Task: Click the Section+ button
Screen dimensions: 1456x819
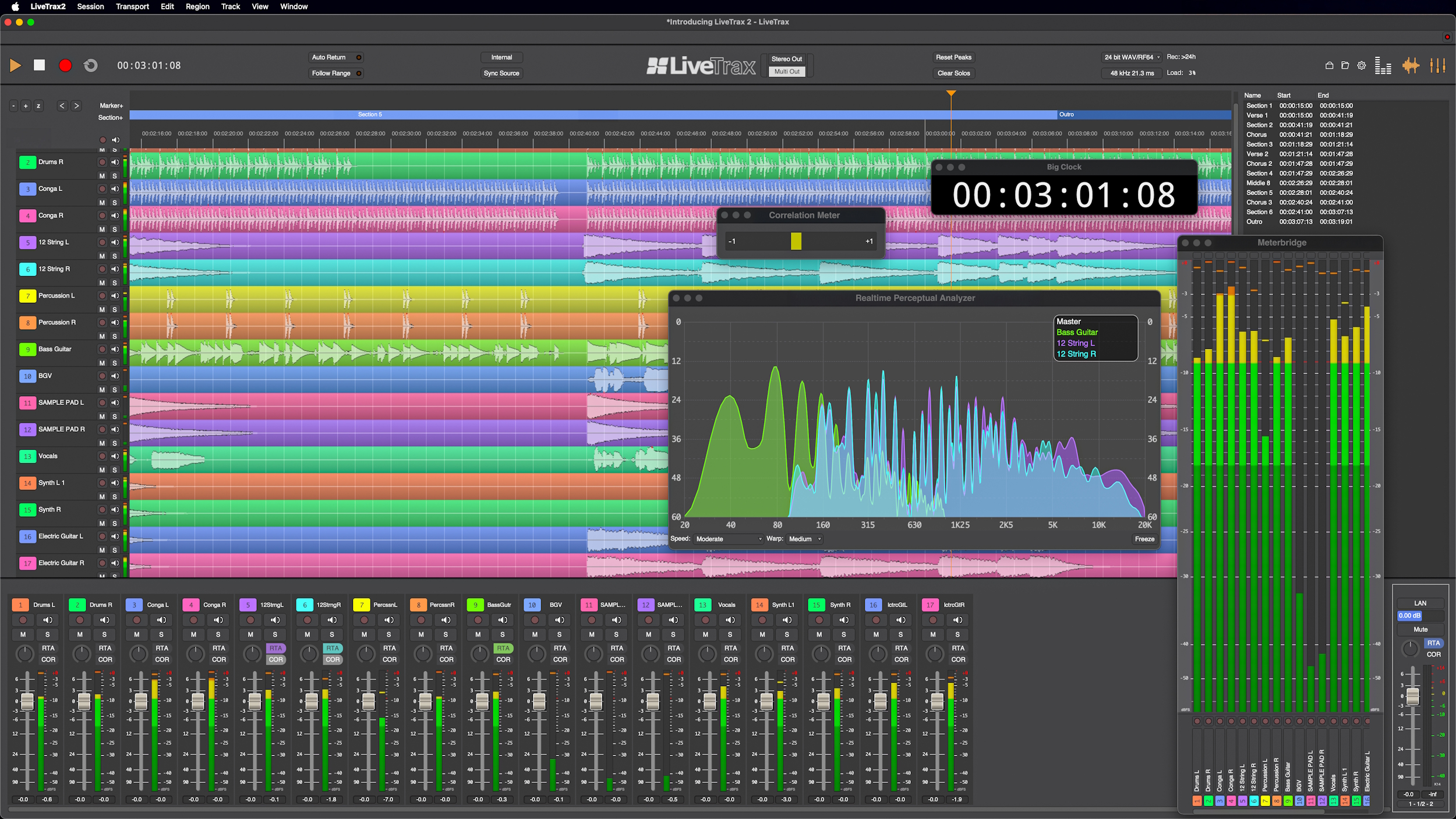Action: (x=111, y=118)
